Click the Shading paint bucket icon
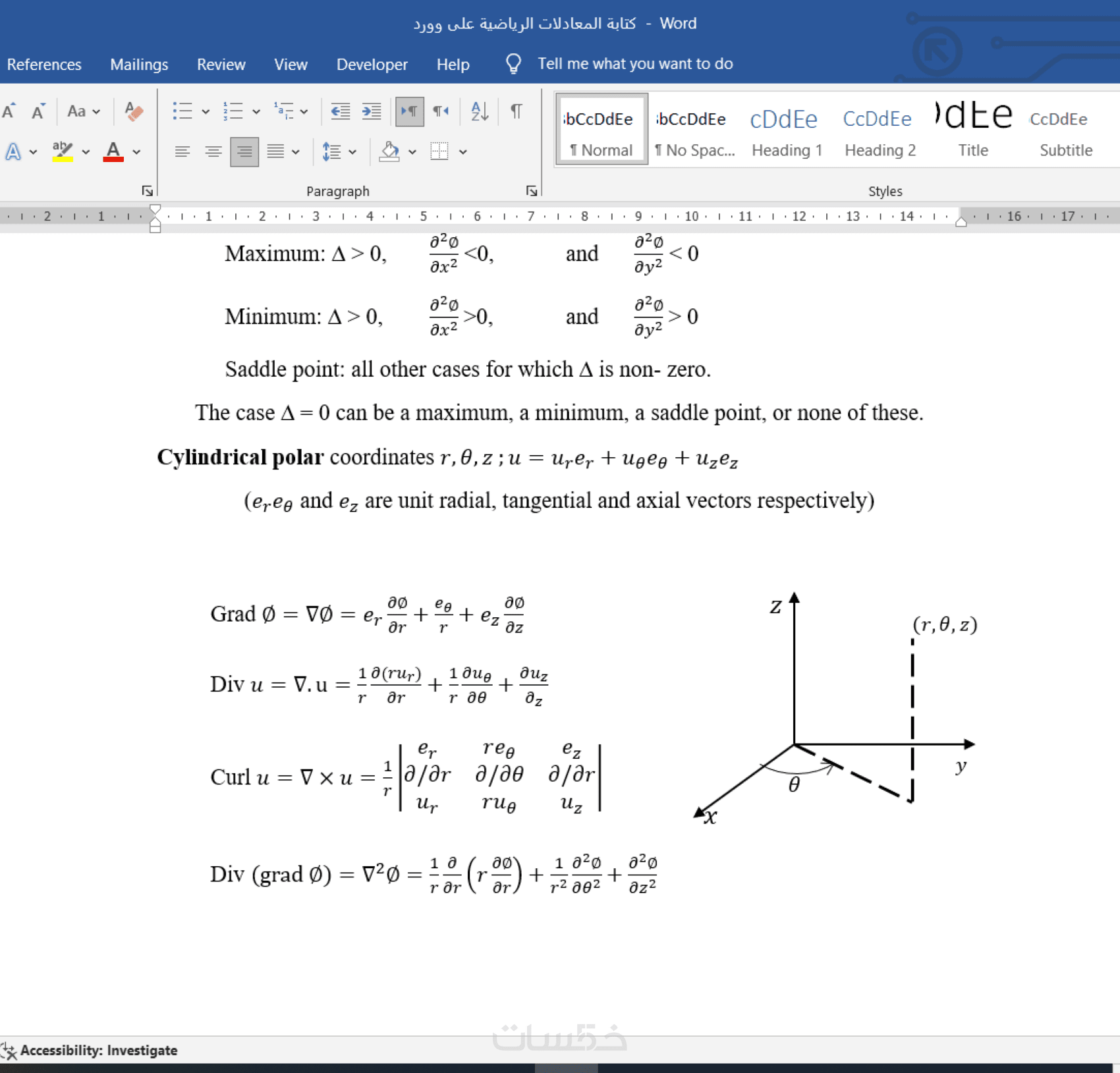The width and height of the screenshot is (1120, 1073). [389, 151]
